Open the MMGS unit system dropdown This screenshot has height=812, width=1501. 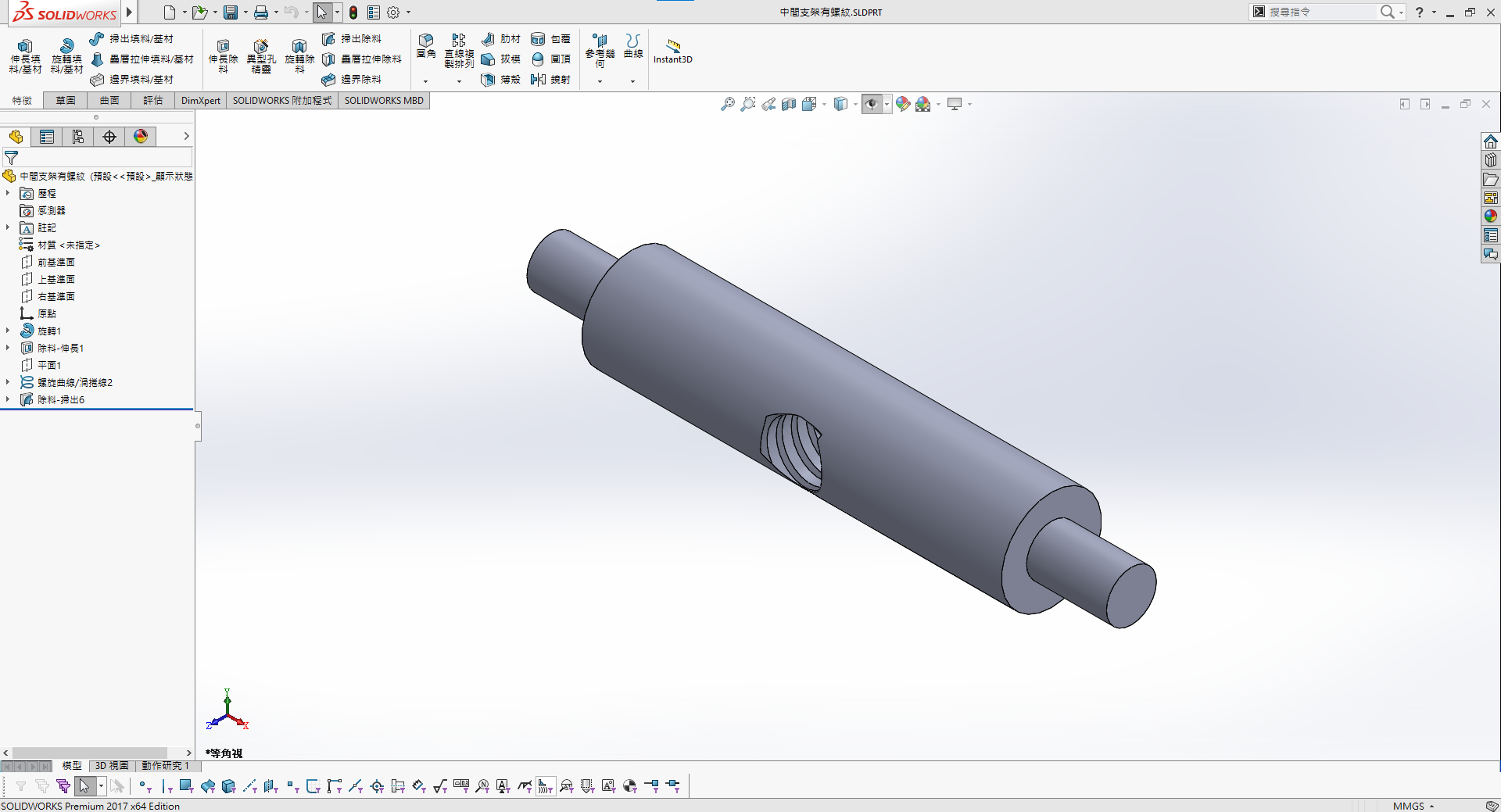tap(1413, 806)
